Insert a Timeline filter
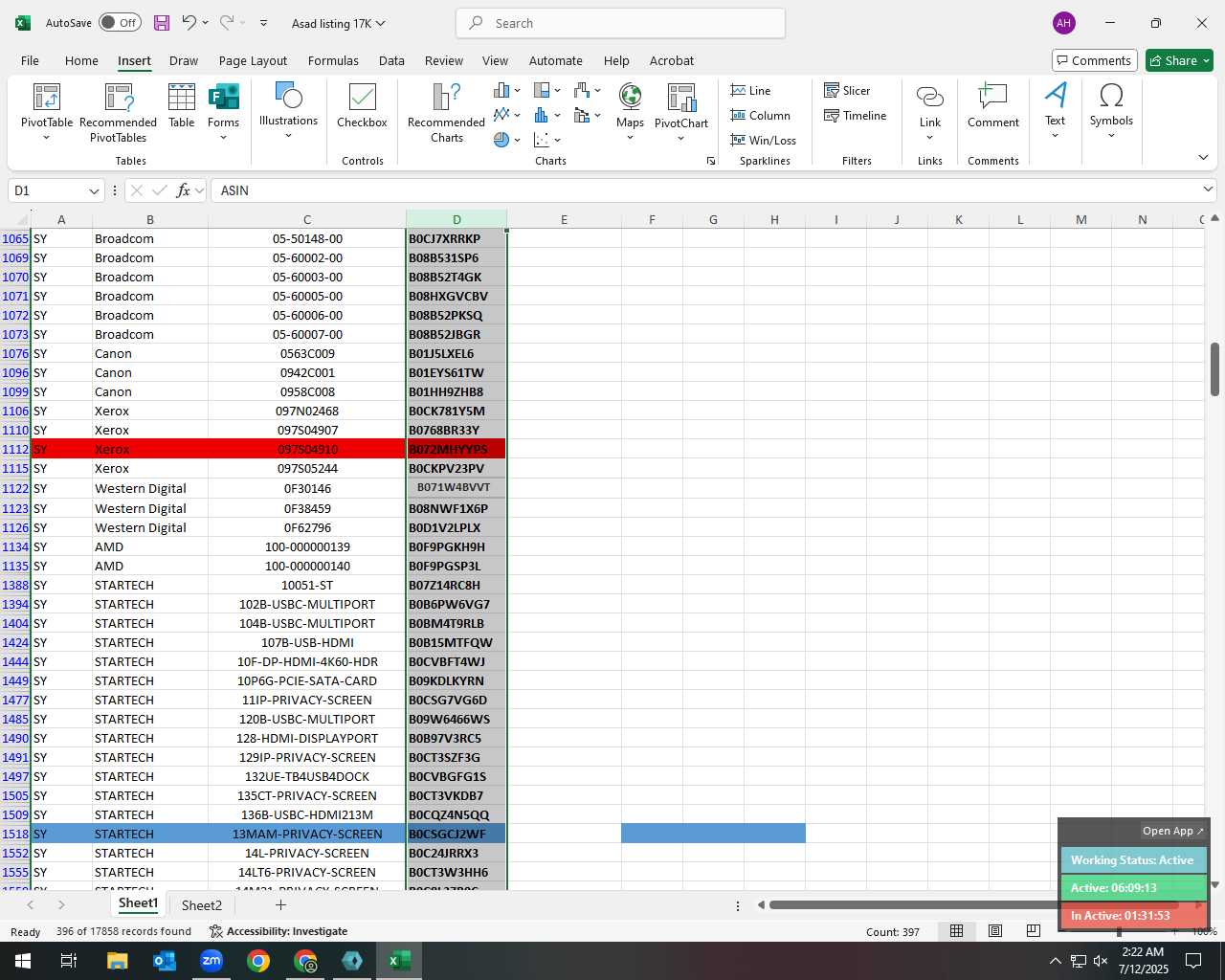This screenshot has height=980, width=1225. pyautogui.click(x=855, y=115)
